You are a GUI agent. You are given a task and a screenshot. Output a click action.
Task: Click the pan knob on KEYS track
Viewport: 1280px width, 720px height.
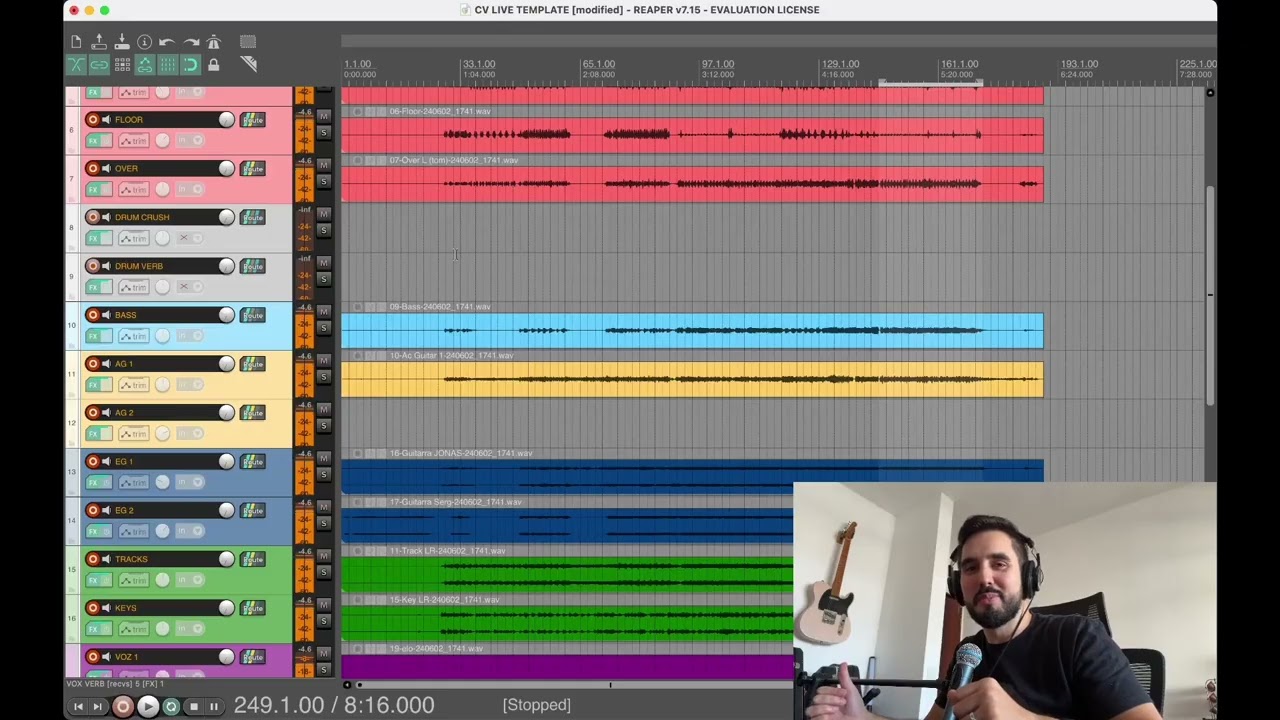tap(162, 629)
